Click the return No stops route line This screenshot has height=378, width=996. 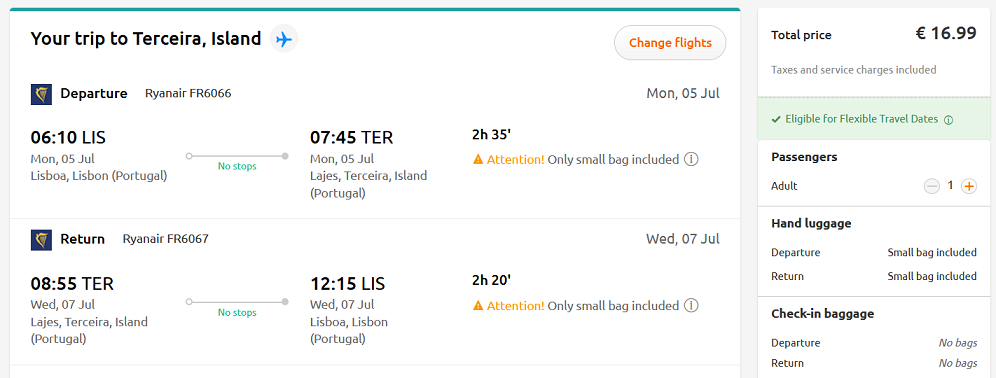pyautogui.click(x=237, y=302)
